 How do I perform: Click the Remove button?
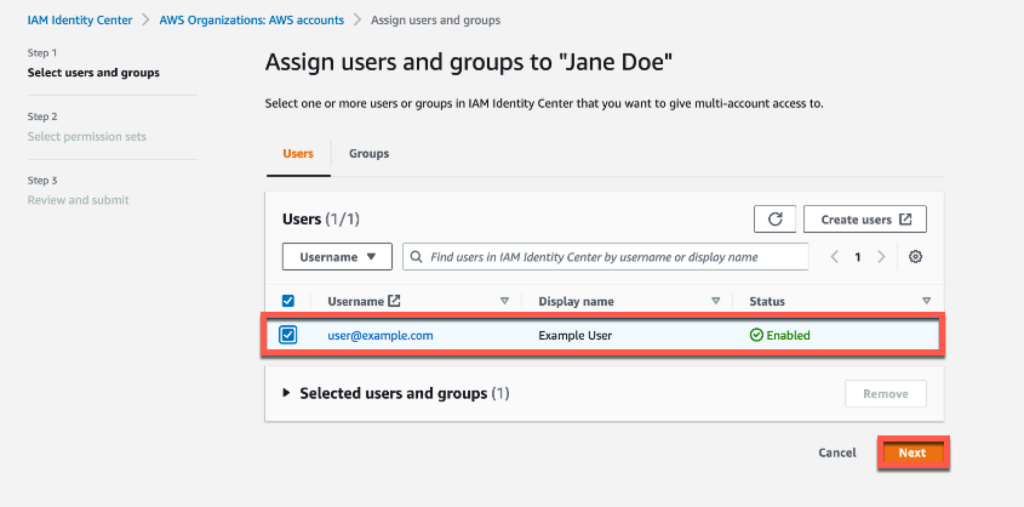click(886, 394)
